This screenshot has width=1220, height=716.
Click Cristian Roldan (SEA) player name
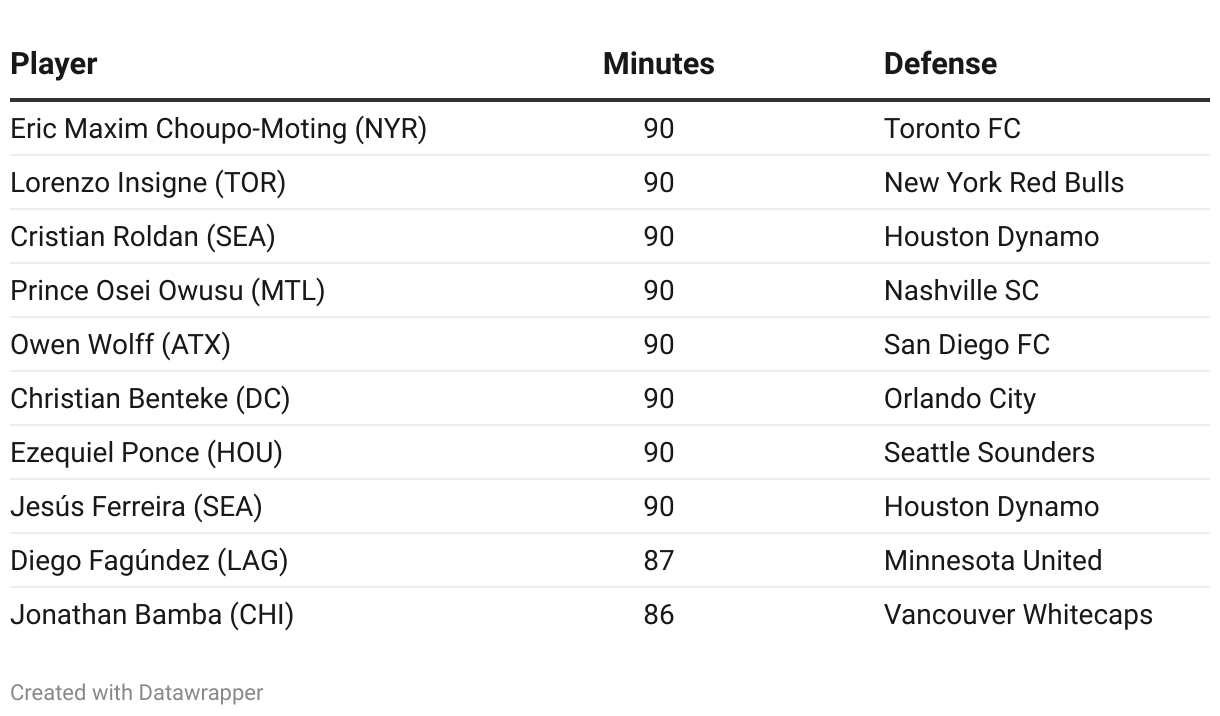(143, 237)
